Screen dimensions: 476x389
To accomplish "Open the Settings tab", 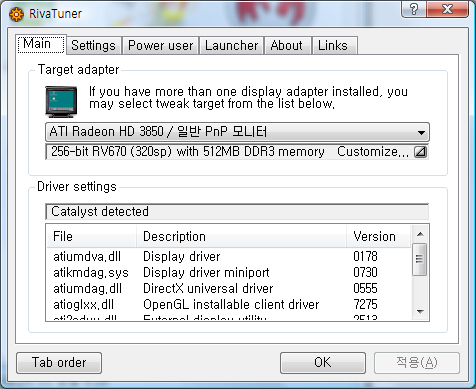I will (93, 45).
